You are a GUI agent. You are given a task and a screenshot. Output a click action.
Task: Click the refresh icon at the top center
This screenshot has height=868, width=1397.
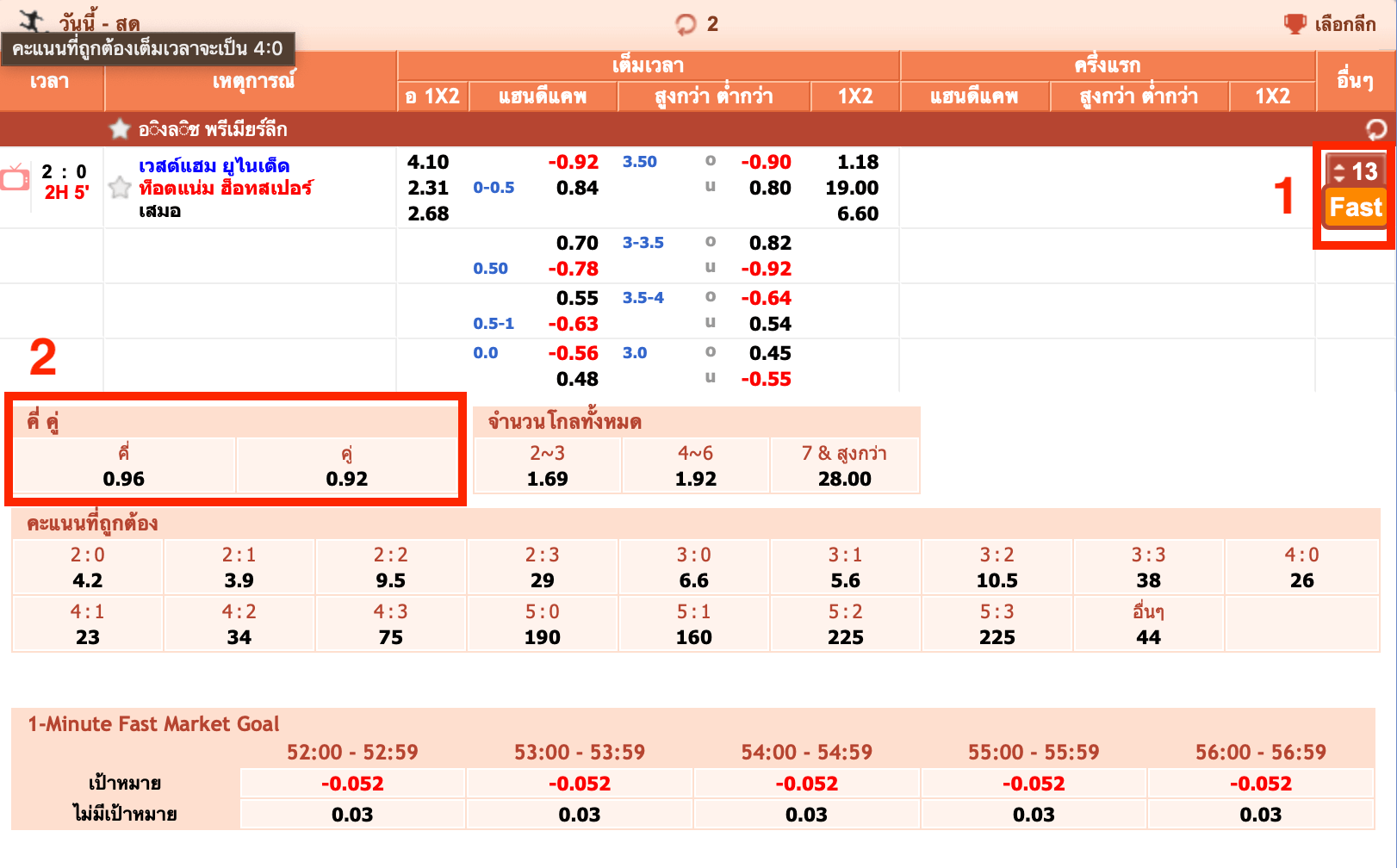pos(685,25)
